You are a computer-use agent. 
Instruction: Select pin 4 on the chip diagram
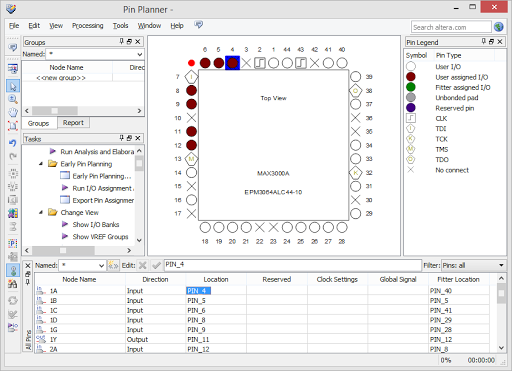pyautogui.click(x=232, y=63)
